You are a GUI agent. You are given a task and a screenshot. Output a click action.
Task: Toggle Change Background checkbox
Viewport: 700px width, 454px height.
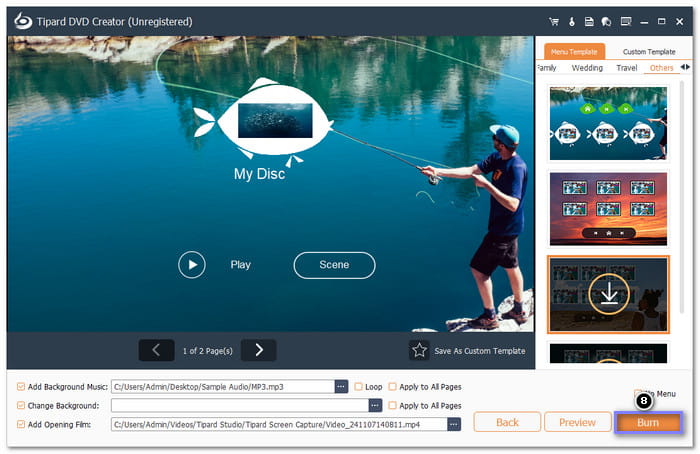[21, 405]
